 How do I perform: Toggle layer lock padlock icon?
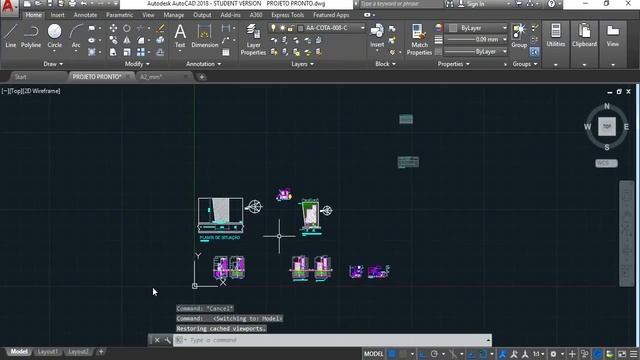tap(290, 28)
